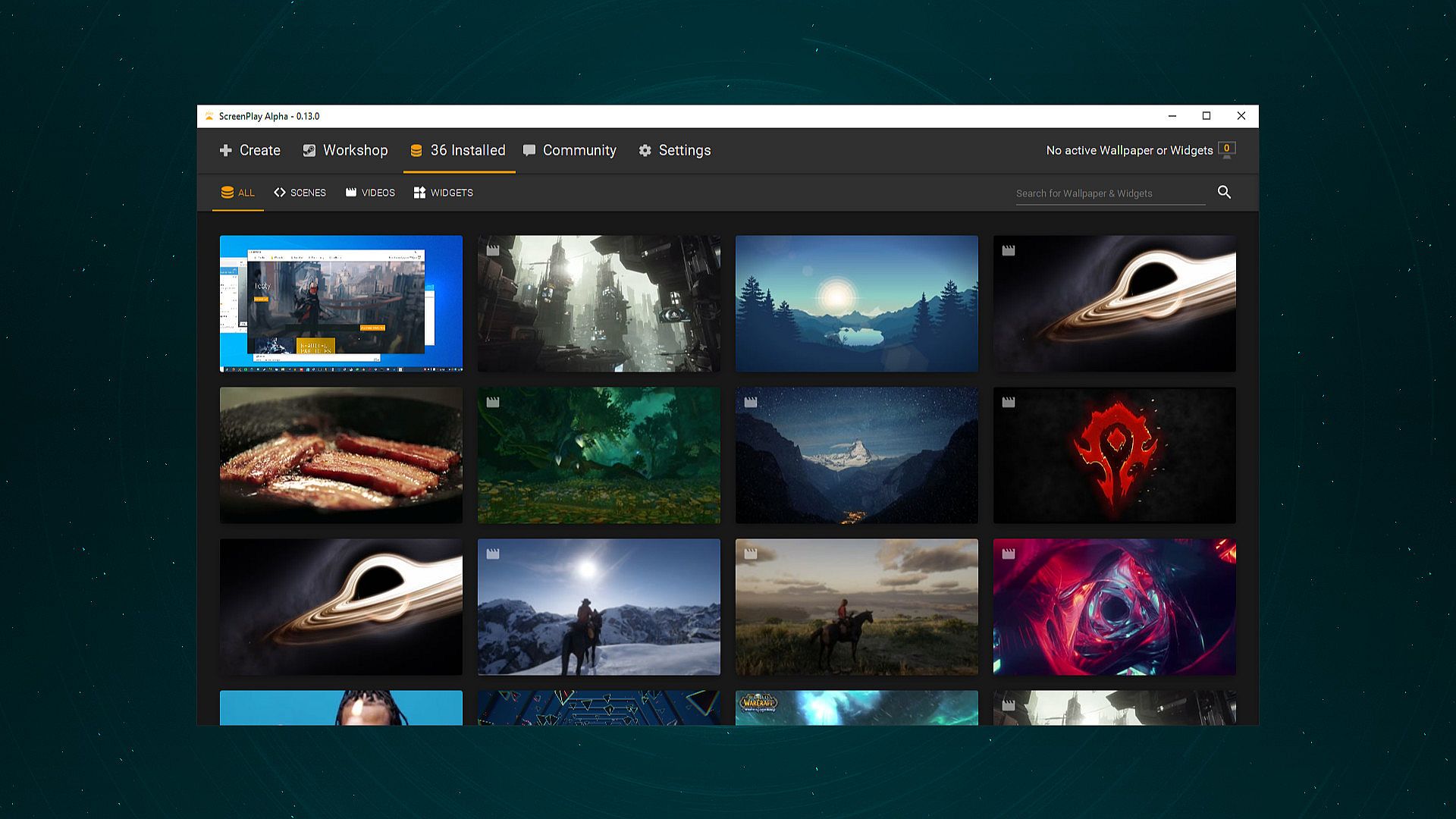
Task: Open the Settings tab
Action: click(x=674, y=150)
